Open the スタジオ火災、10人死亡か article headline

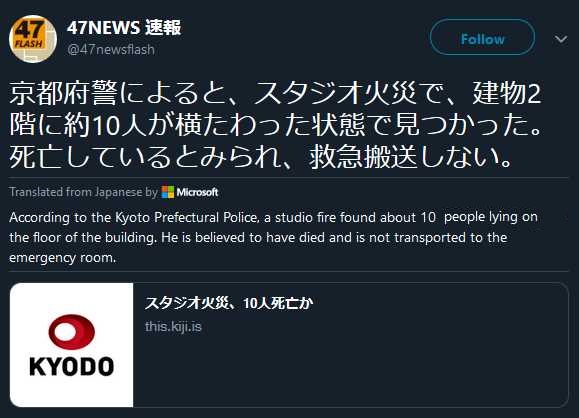click(x=229, y=303)
